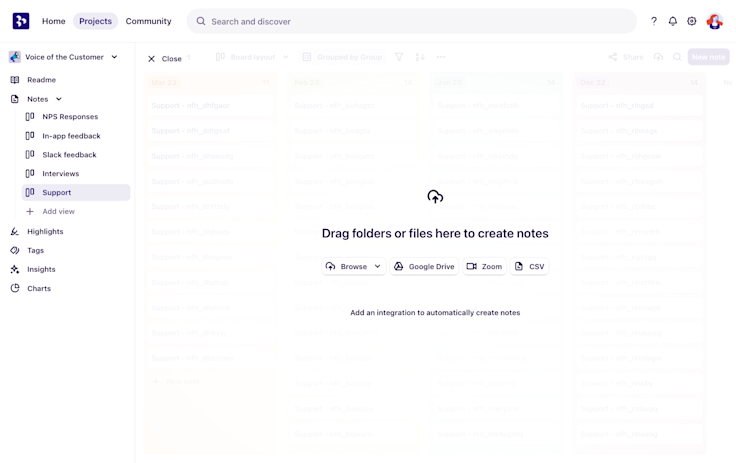This screenshot has width=736, height=463.
Task: Click the filter funnel icon
Action: click(399, 57)
